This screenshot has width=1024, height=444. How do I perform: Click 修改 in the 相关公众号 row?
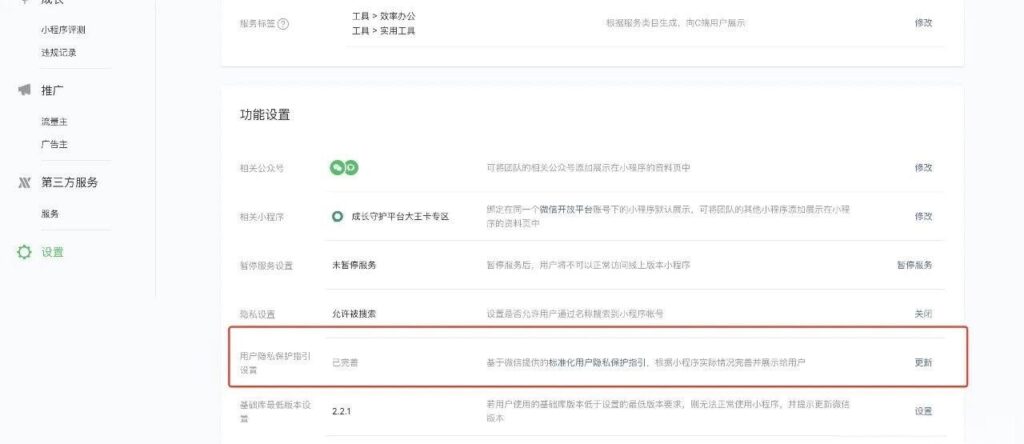point(923,168)
